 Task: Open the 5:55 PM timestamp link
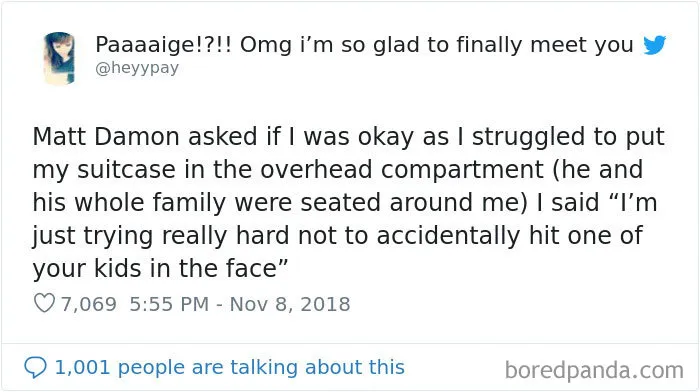[x=169, y=304]
